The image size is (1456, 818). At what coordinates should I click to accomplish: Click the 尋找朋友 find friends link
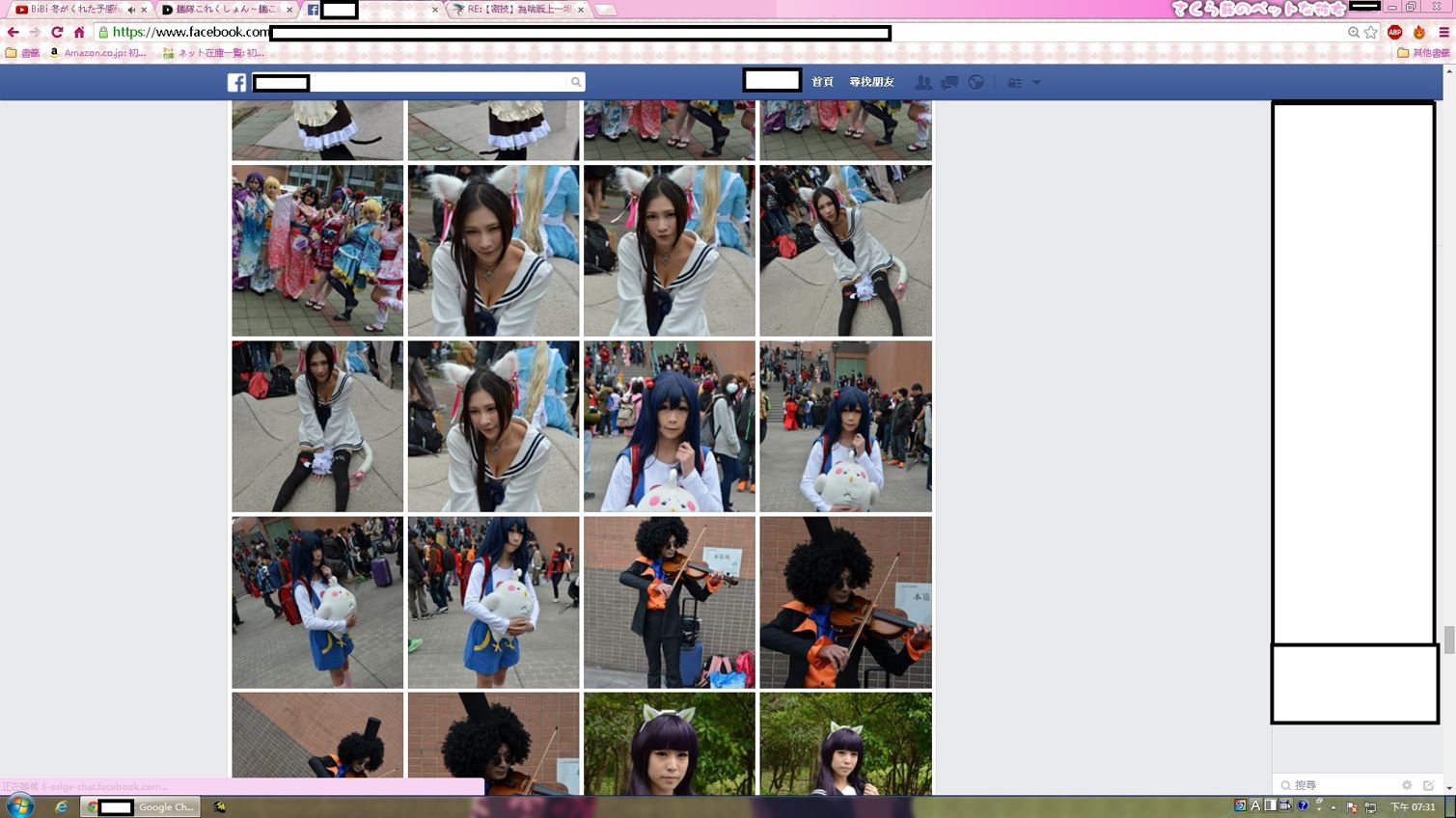(x=871, y=82)
